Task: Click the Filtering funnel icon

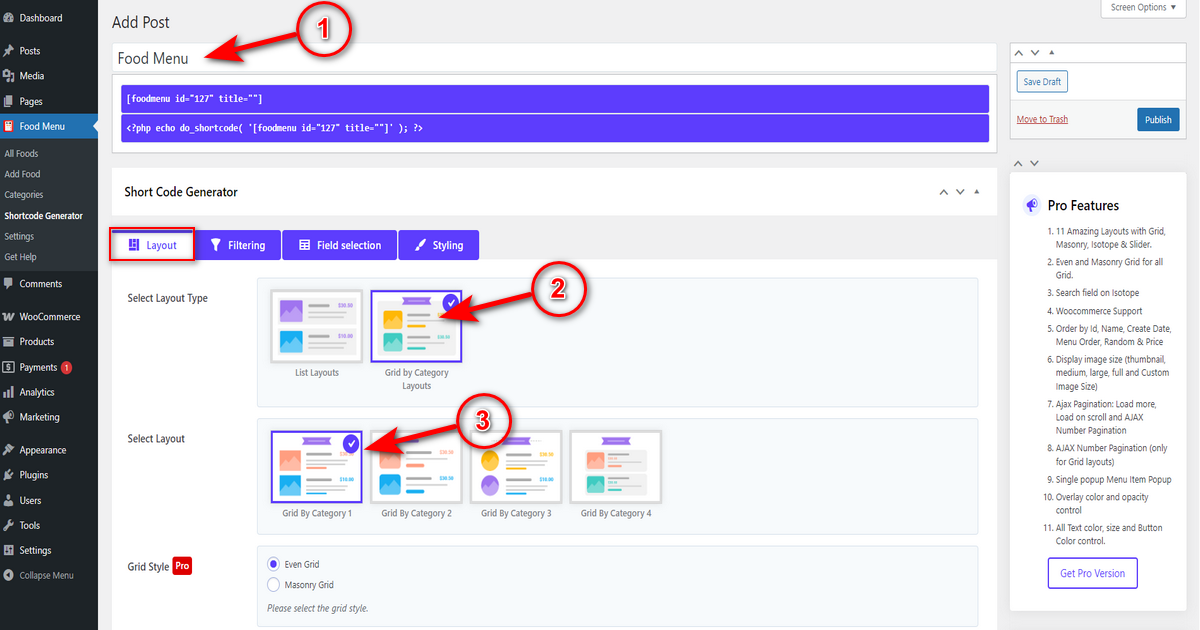Action: coord(215,245)
